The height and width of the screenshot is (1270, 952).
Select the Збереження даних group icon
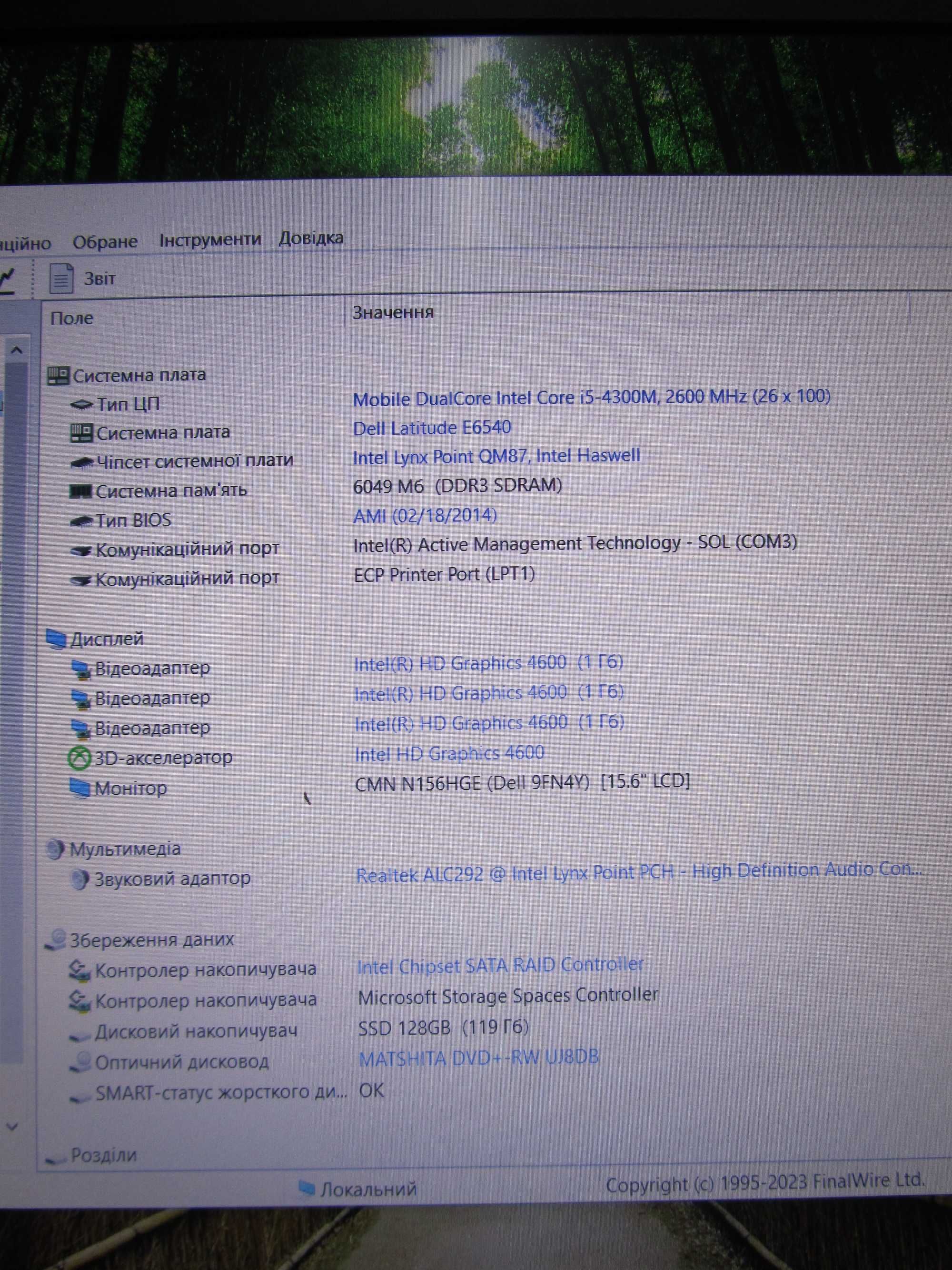[56, 940]
